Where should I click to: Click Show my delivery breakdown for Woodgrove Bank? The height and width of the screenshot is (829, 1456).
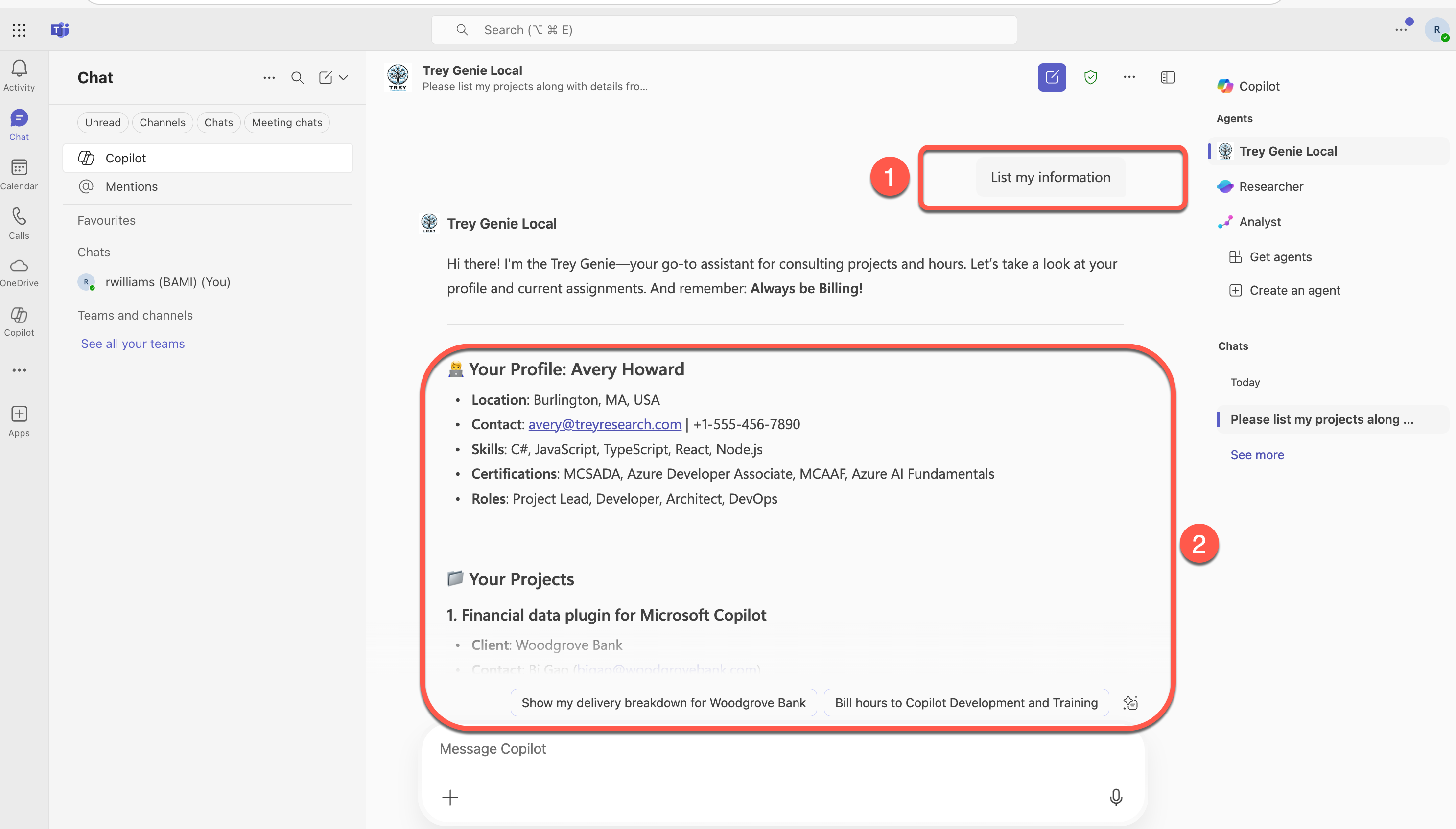click(663, 703)
